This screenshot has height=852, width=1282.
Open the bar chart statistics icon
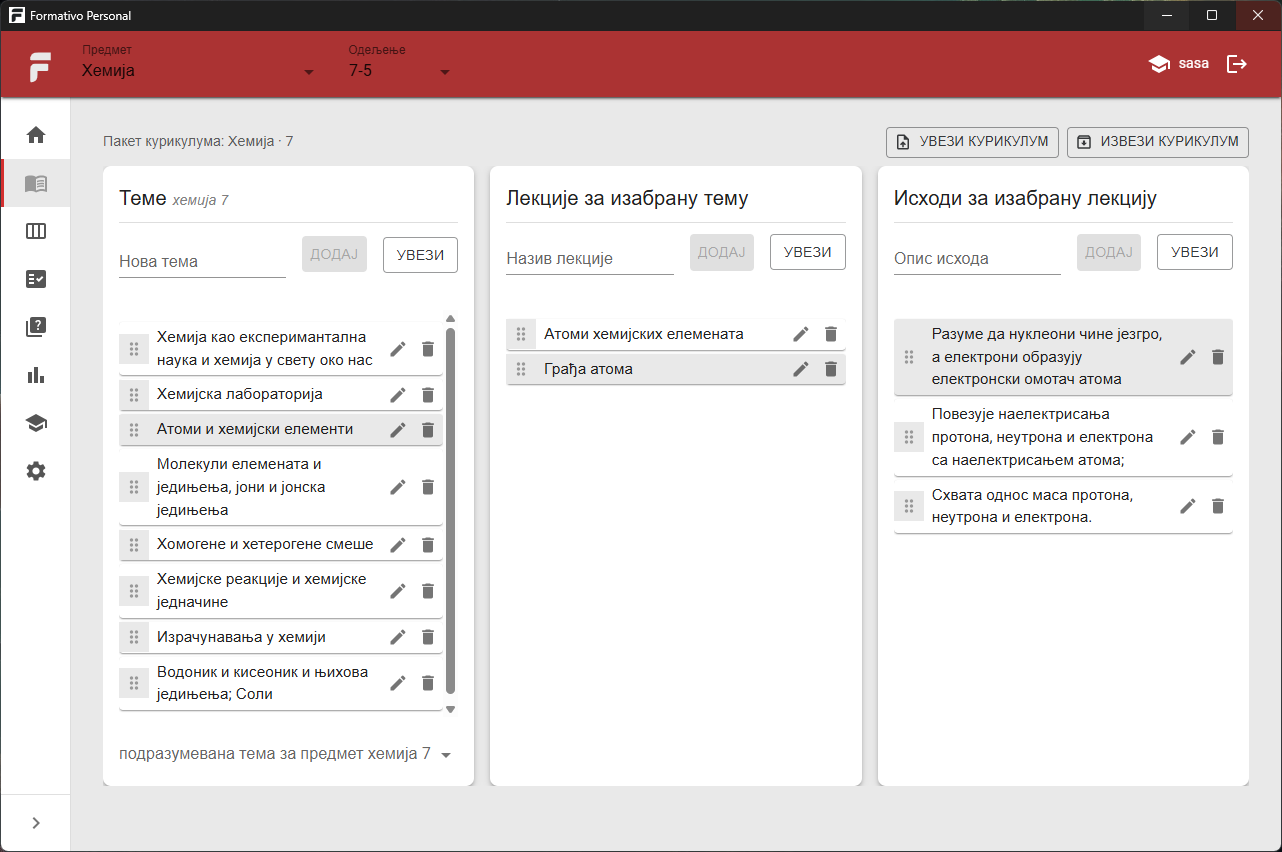(36, 375)
